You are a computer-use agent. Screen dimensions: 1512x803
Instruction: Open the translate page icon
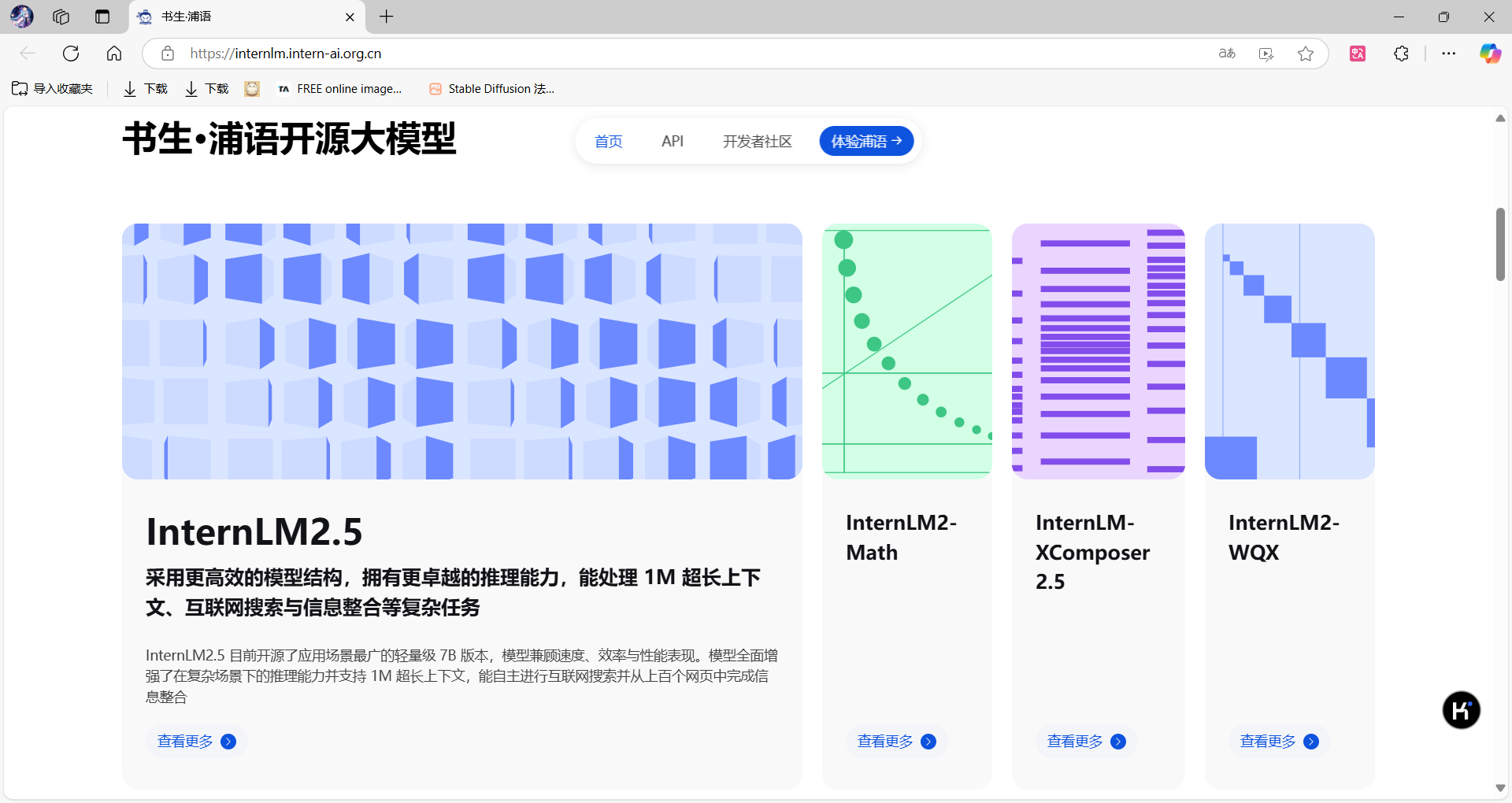[x=1227, y=54]
